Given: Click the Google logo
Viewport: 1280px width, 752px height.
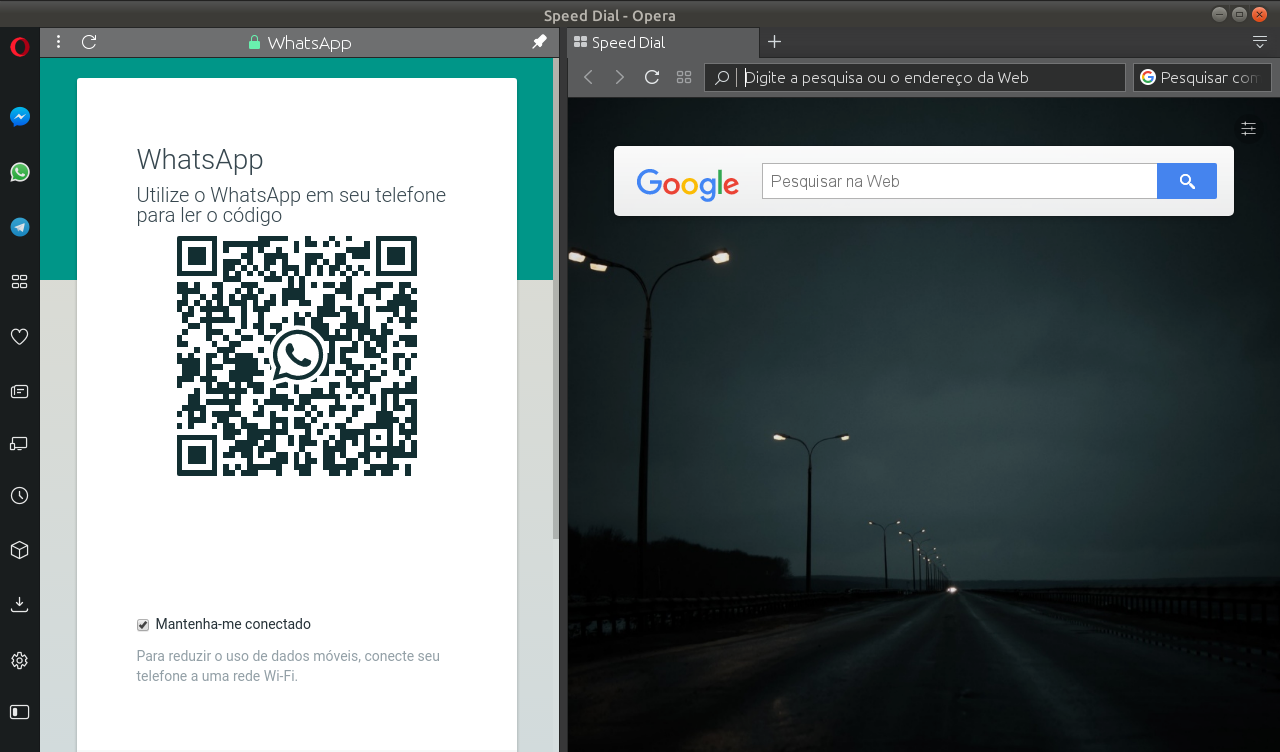Looking at the screenshot, I should 688,183.
